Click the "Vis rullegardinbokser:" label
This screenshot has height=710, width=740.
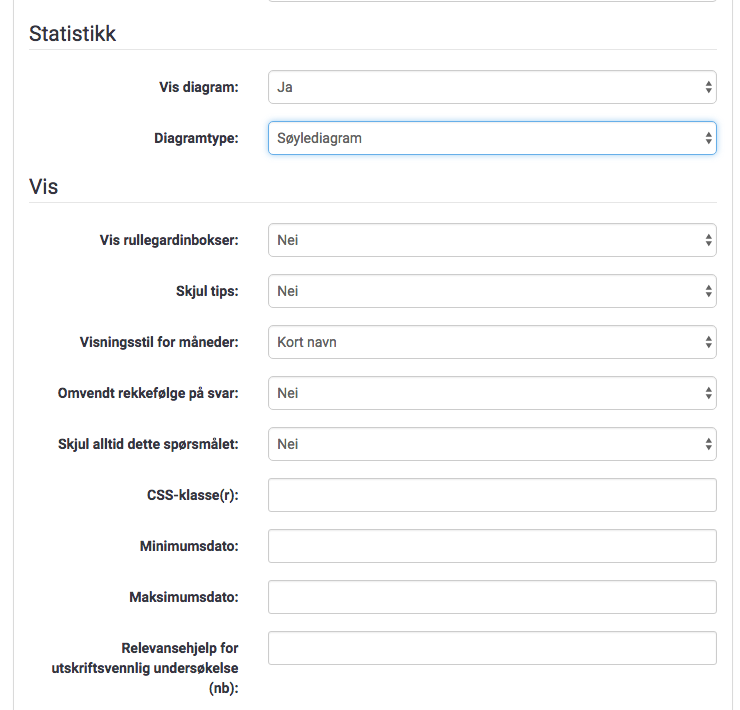(169, 240)
